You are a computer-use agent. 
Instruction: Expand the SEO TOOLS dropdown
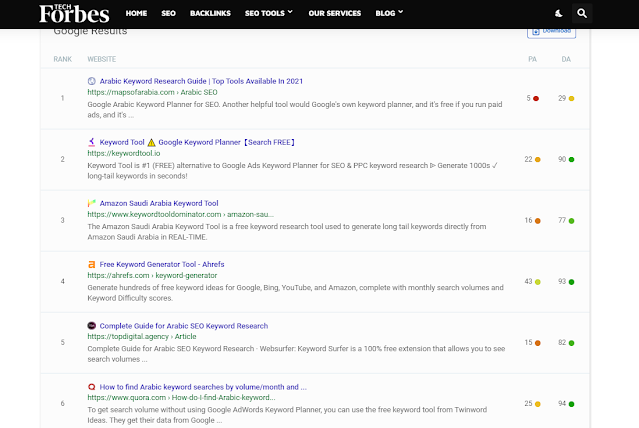[x=269, y=13]
